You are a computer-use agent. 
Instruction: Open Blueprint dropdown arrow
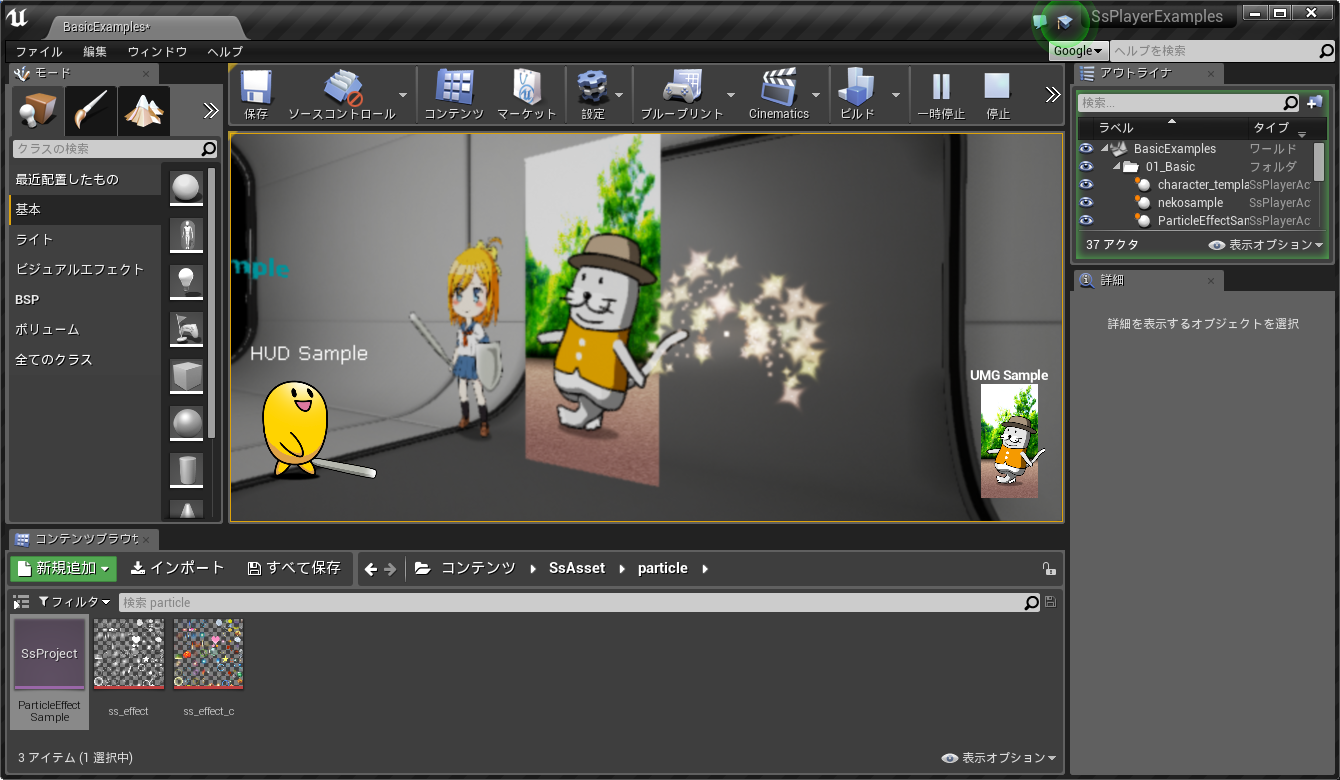click(x=731, y=95)
